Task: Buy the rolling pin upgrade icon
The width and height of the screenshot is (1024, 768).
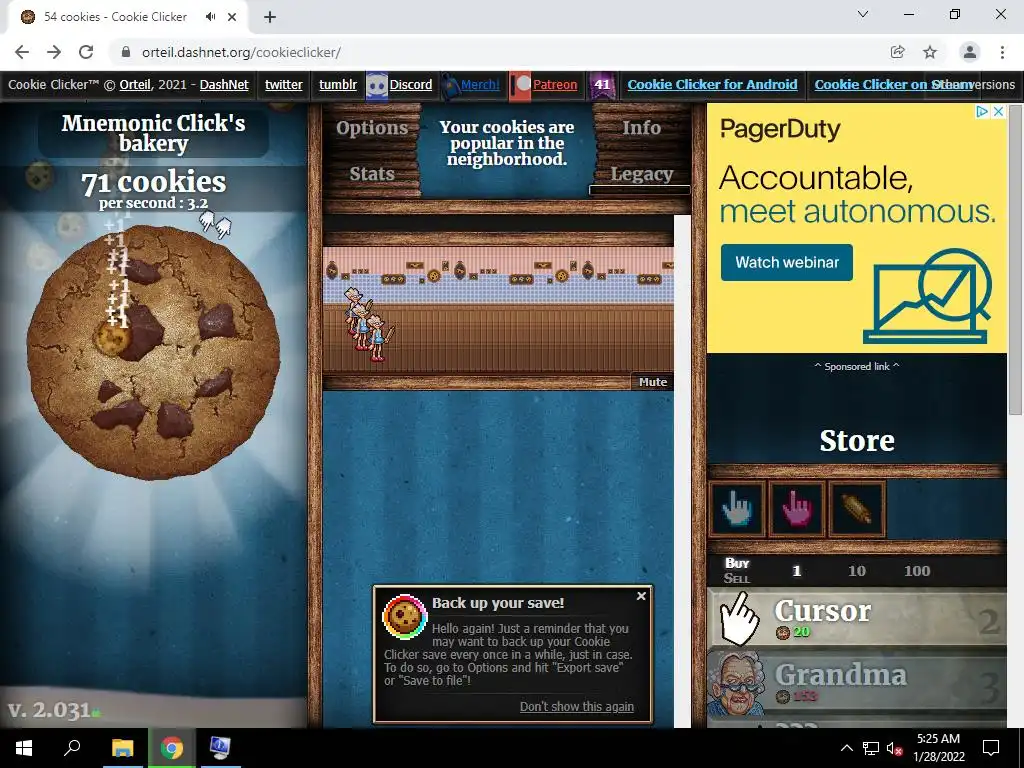Action: point(857,509)
